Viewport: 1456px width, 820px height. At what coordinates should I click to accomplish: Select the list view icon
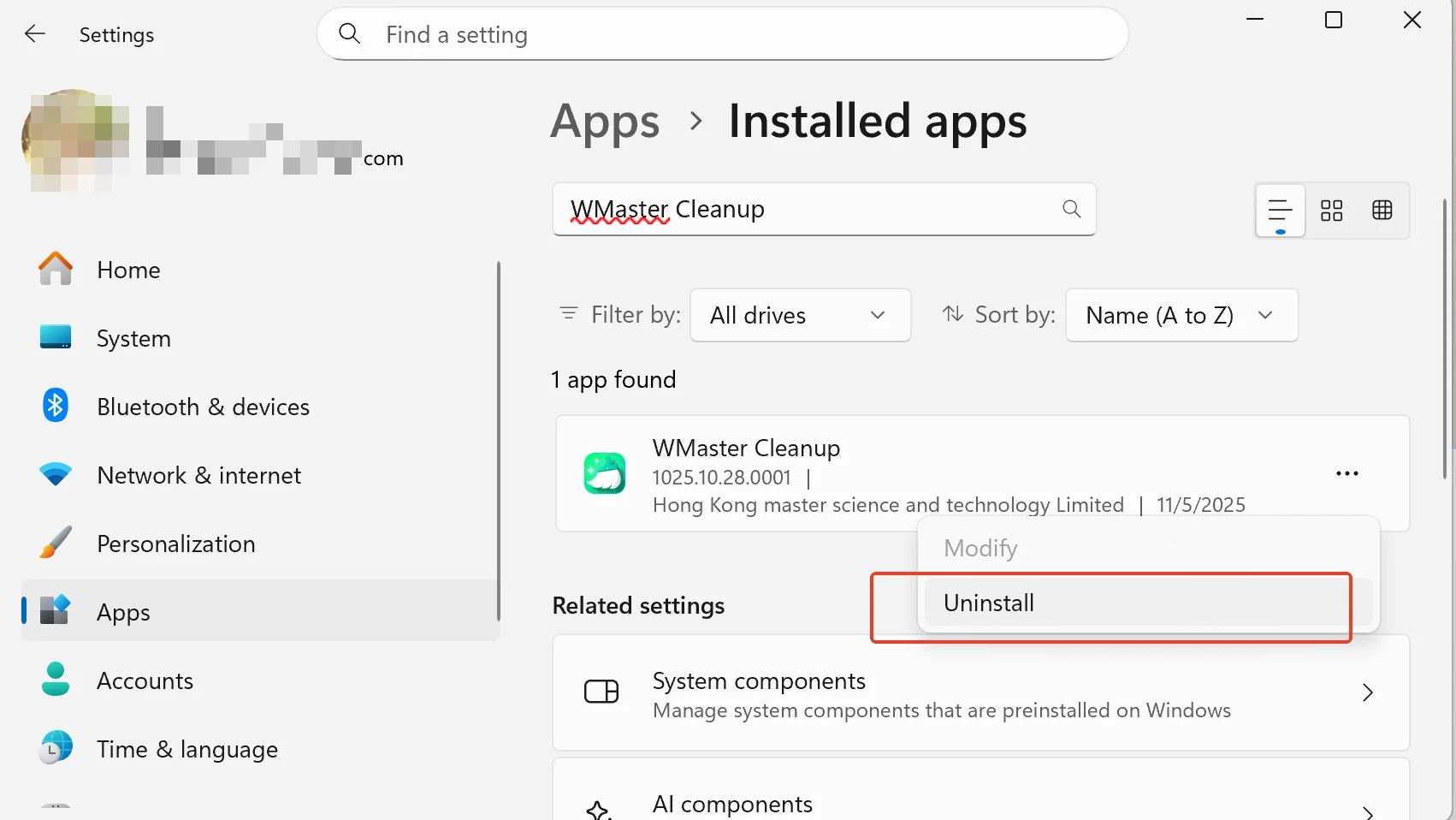click(x=1279, y=211)
